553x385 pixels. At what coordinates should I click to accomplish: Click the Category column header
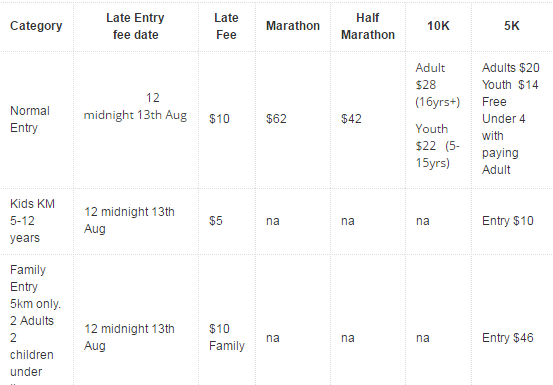tap(36, 26)
